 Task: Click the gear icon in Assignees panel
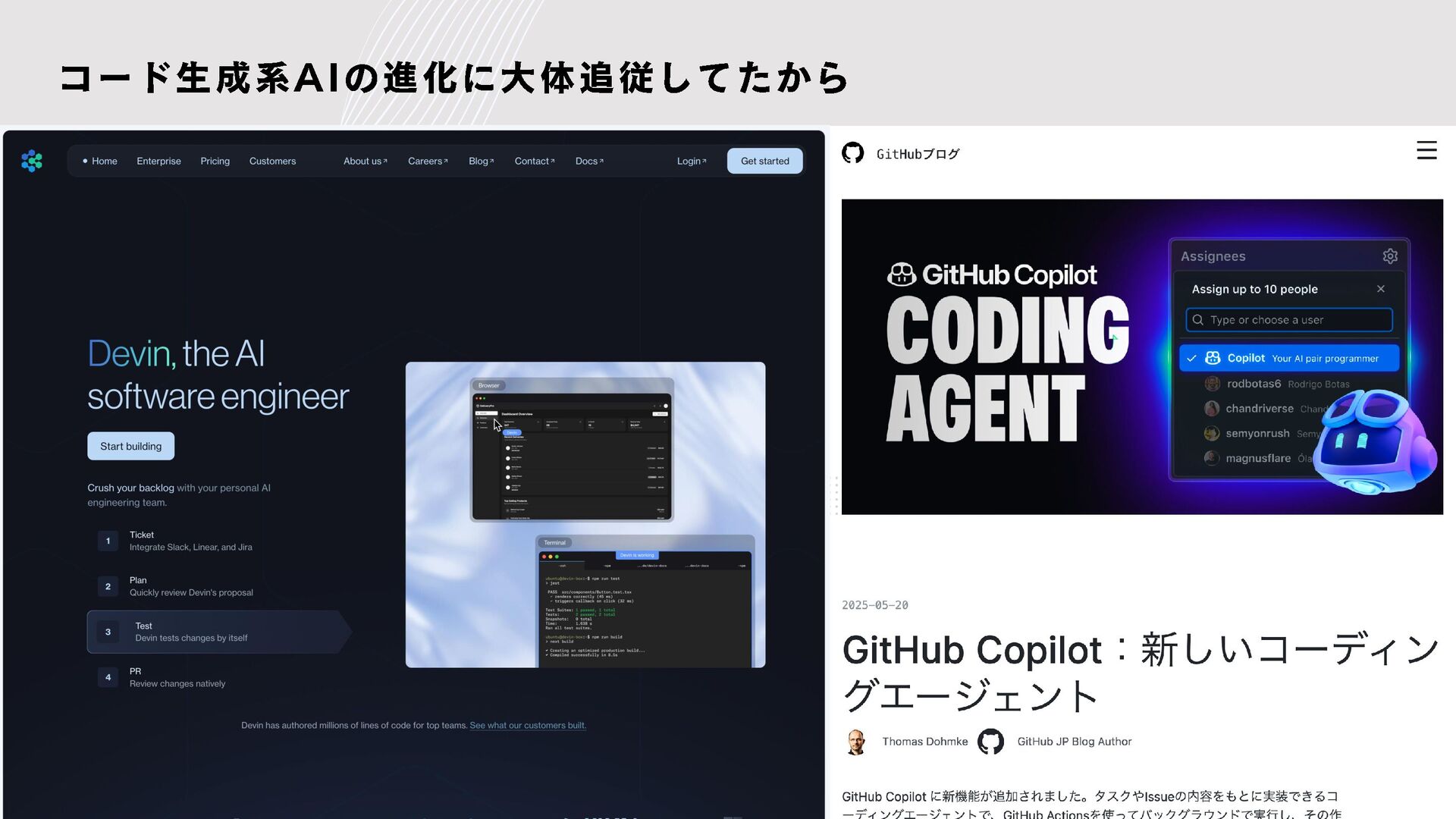[1389, 256]
